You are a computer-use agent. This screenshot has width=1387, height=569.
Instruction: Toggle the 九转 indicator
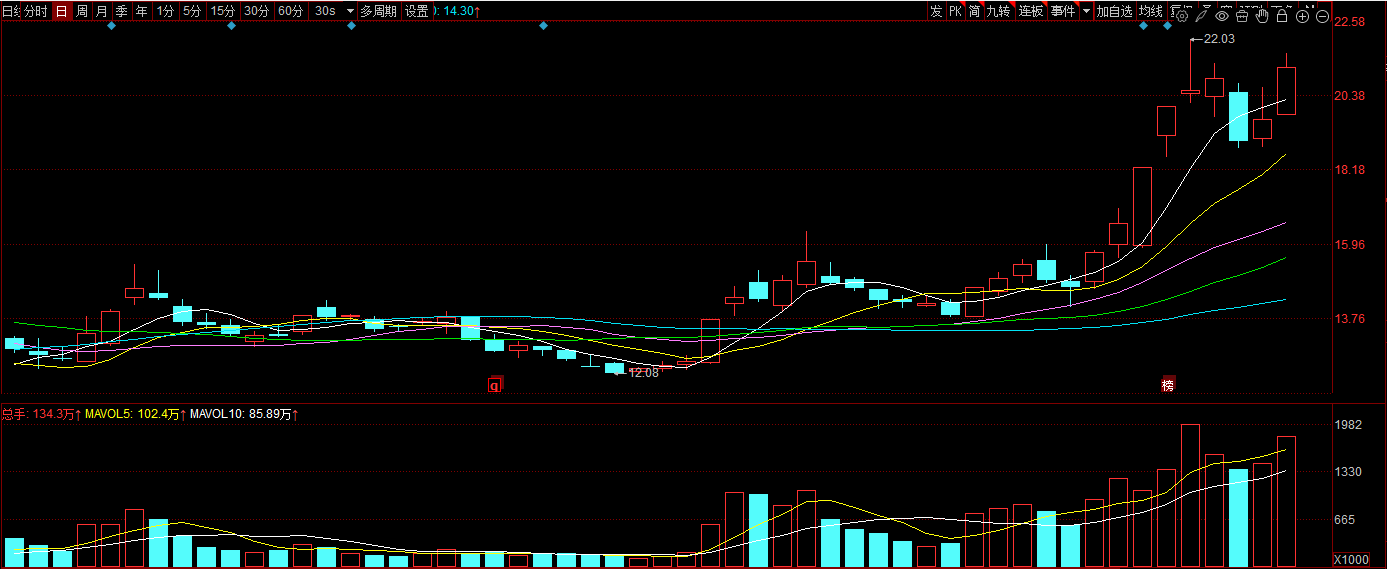998,11
